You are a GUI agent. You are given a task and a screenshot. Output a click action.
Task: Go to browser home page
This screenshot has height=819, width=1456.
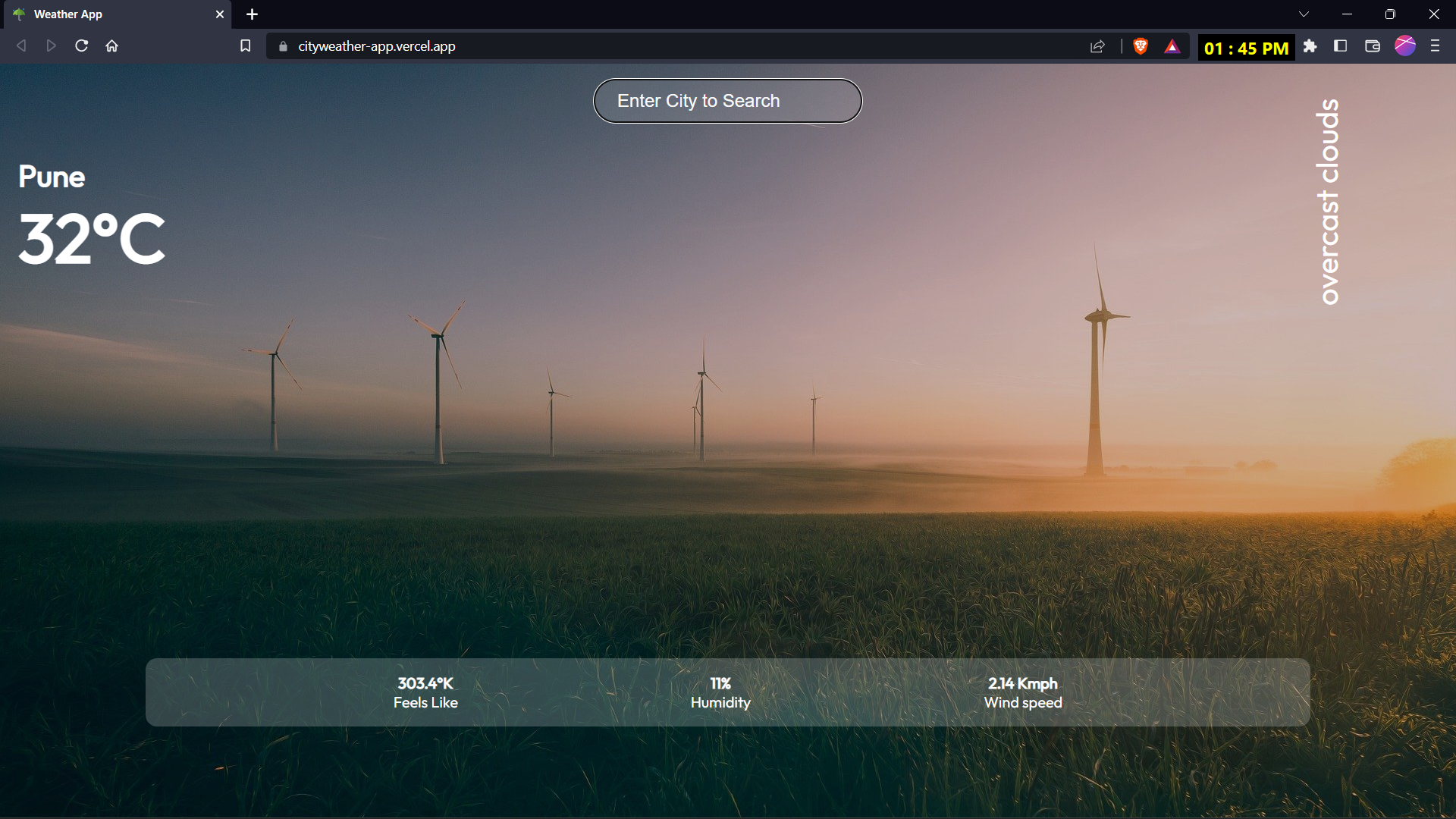(x=112, y=46)
